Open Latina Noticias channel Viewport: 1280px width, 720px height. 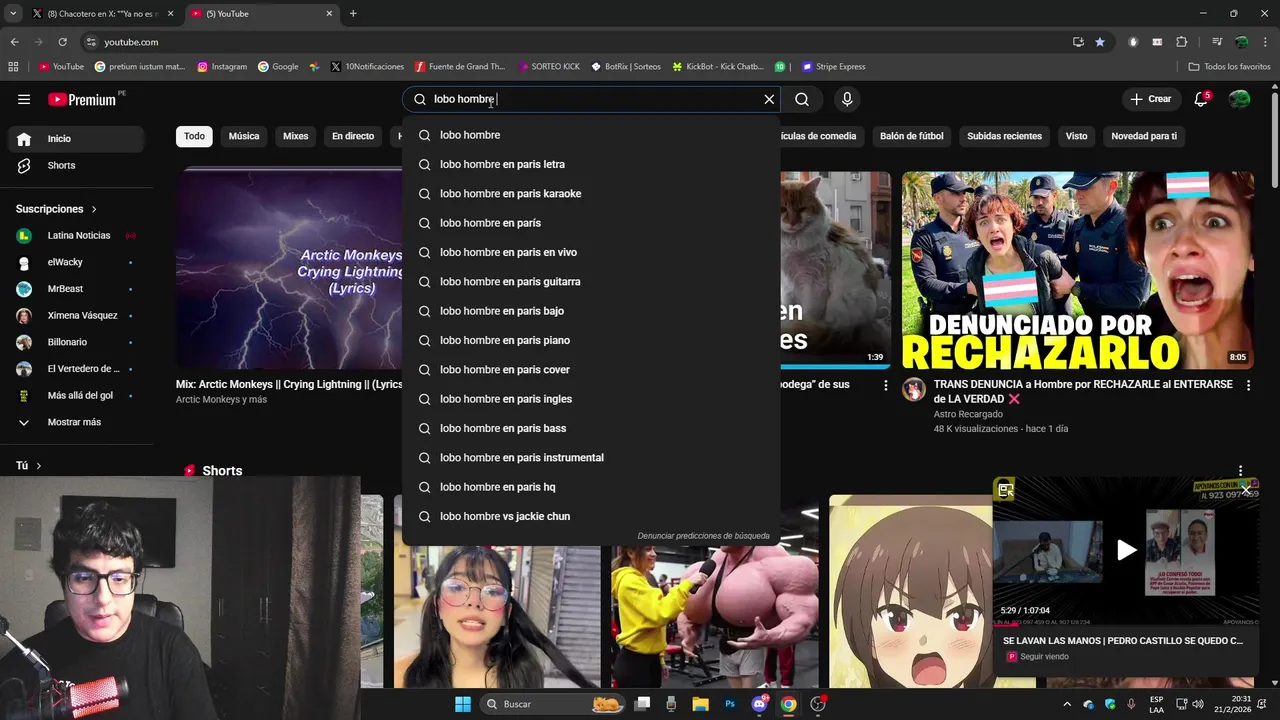(x=76, y=235)
